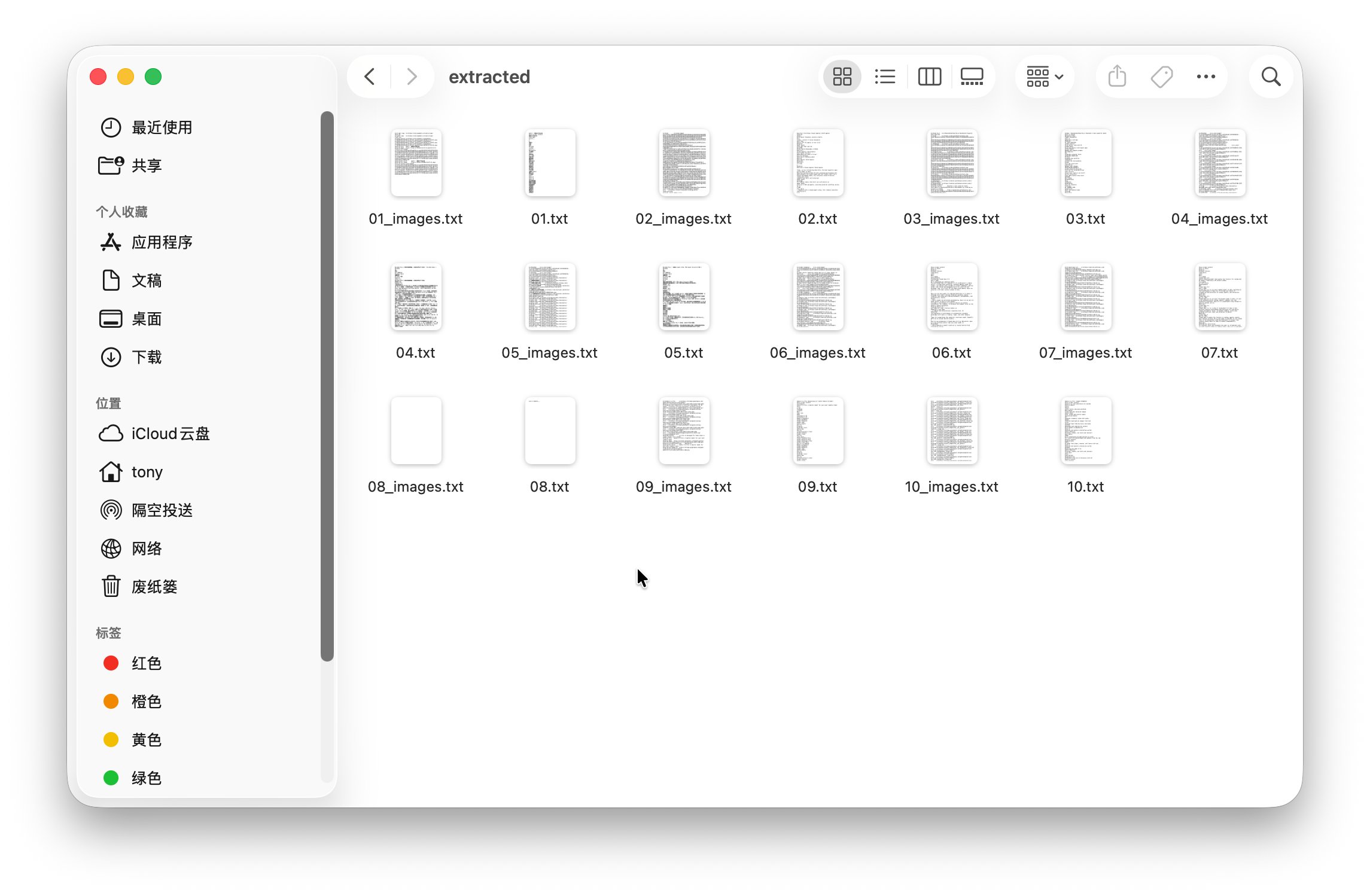Open 最近使用 in the sidebar
This screenshot has width=1370, height=896.
point(162,127)
